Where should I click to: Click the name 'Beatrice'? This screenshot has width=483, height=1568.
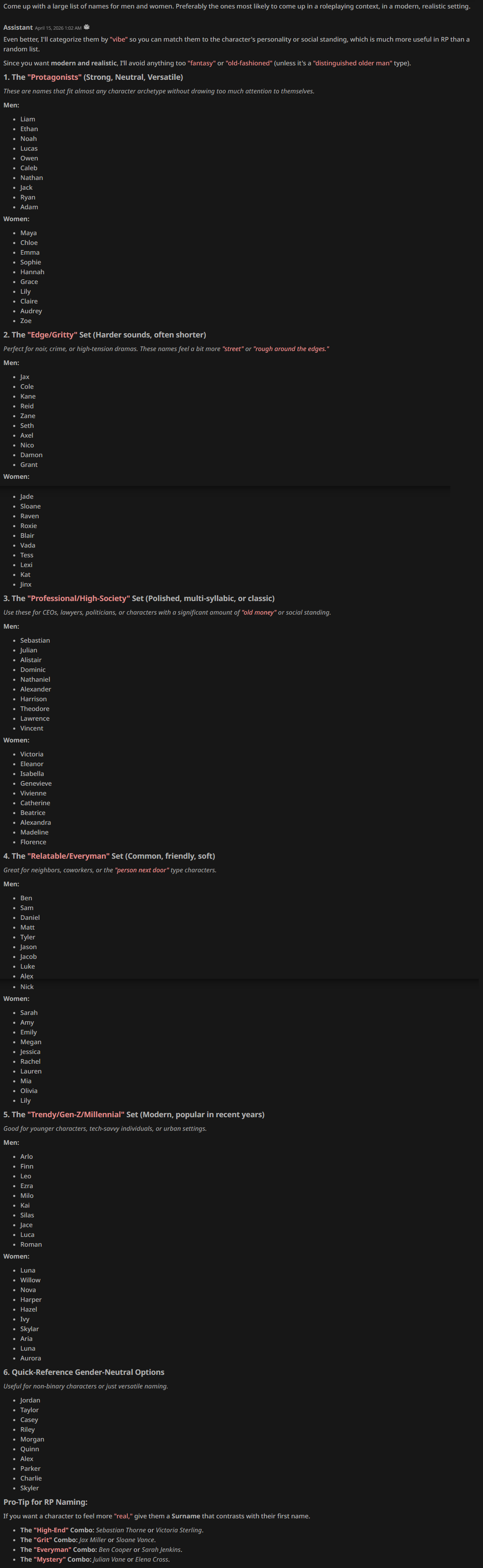tap(33, 812)
